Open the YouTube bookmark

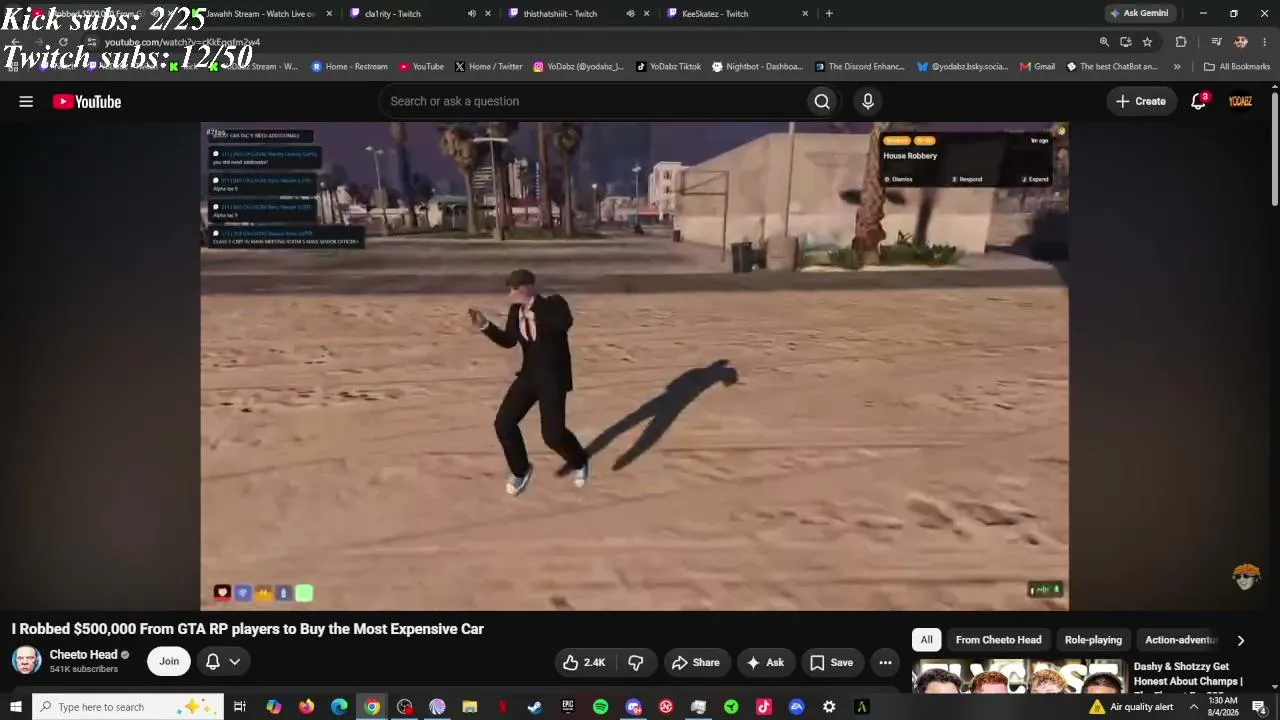(421, 67)
